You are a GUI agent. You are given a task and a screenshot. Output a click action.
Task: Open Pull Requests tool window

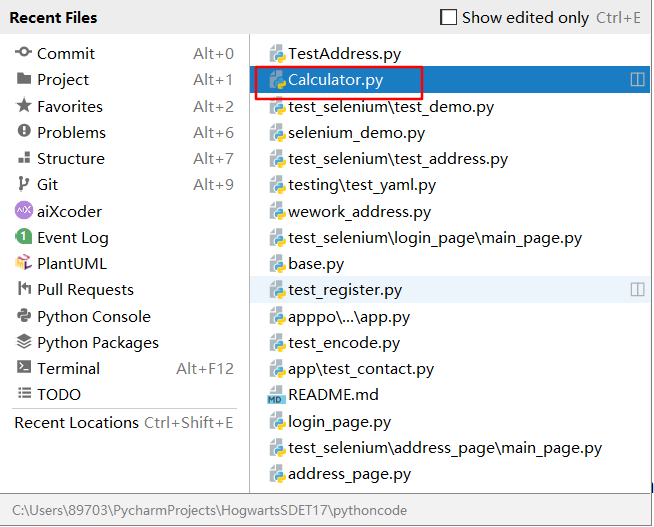coord(124,289)
